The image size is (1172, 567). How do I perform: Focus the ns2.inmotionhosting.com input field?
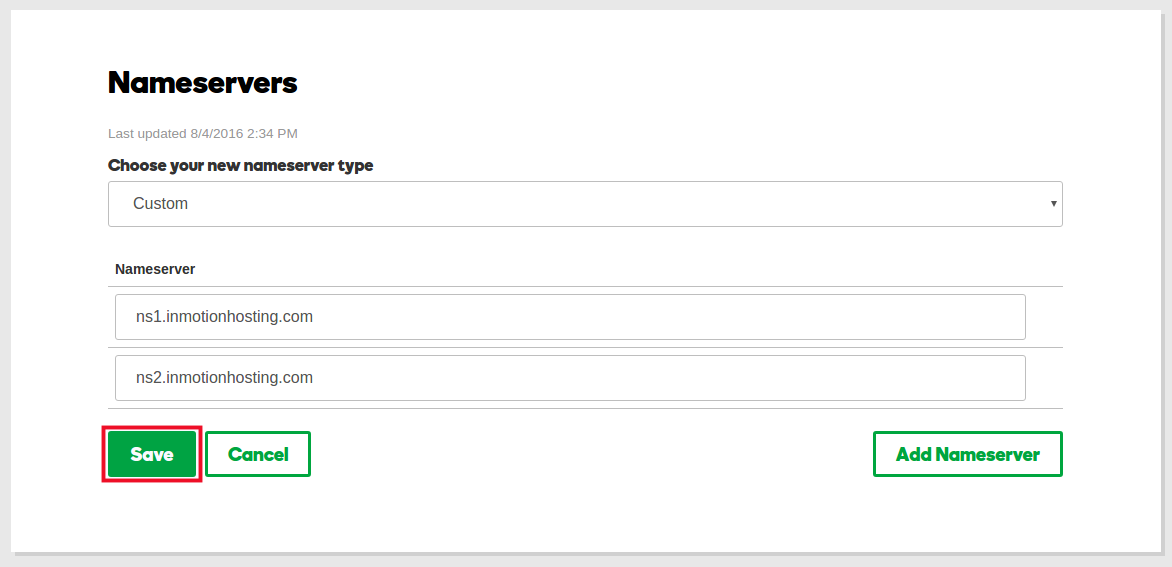[570, 378]
